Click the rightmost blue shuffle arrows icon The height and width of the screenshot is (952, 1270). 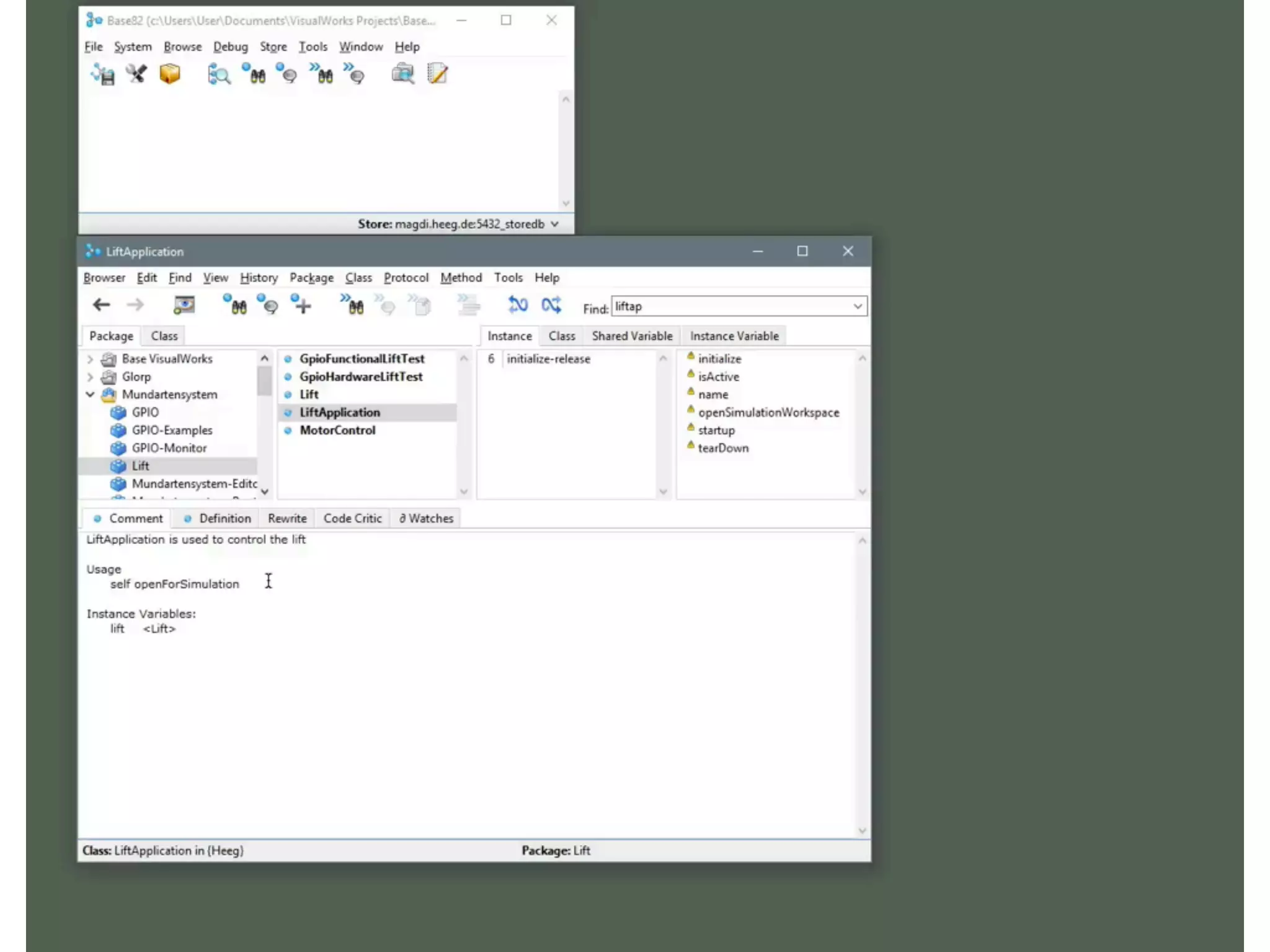click(x=551, y=305)
